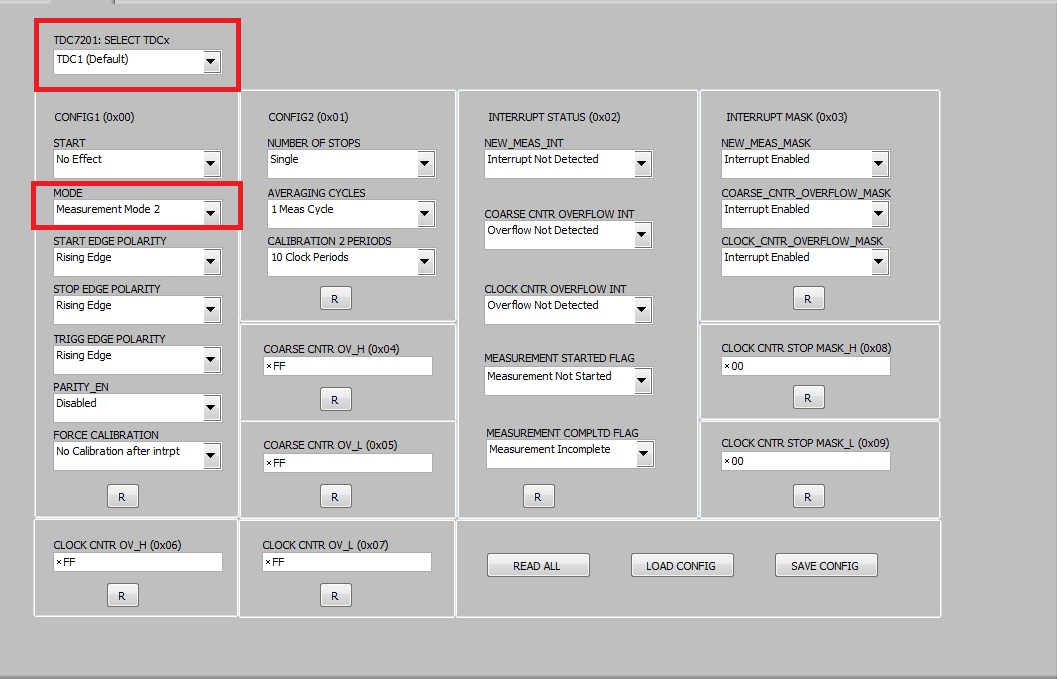
Task: Click the LOAD CONFIG button
Action: pyautogui.click(x=681, y=566)
